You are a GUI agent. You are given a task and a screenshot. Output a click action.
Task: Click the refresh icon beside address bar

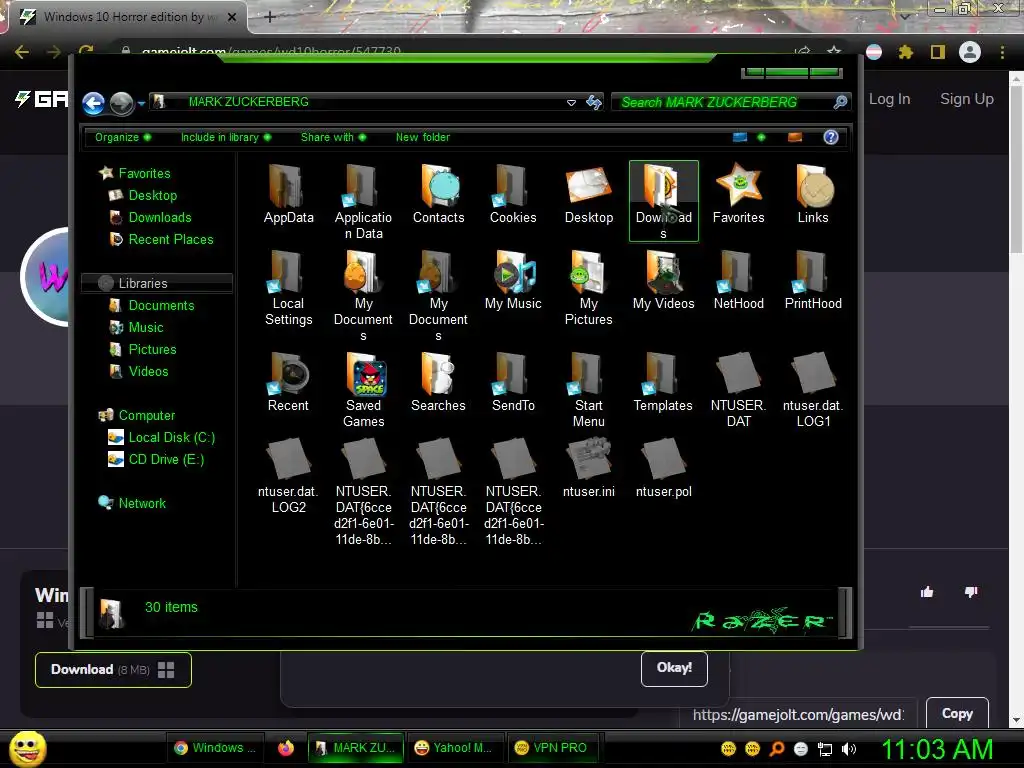[x=594, y=102]
